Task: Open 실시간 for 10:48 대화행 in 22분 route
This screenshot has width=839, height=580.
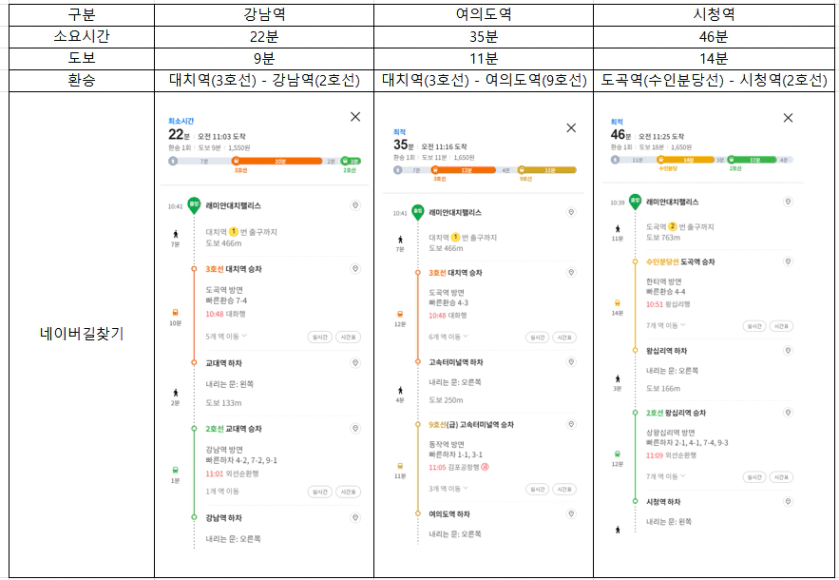Action: click(320, 337)
